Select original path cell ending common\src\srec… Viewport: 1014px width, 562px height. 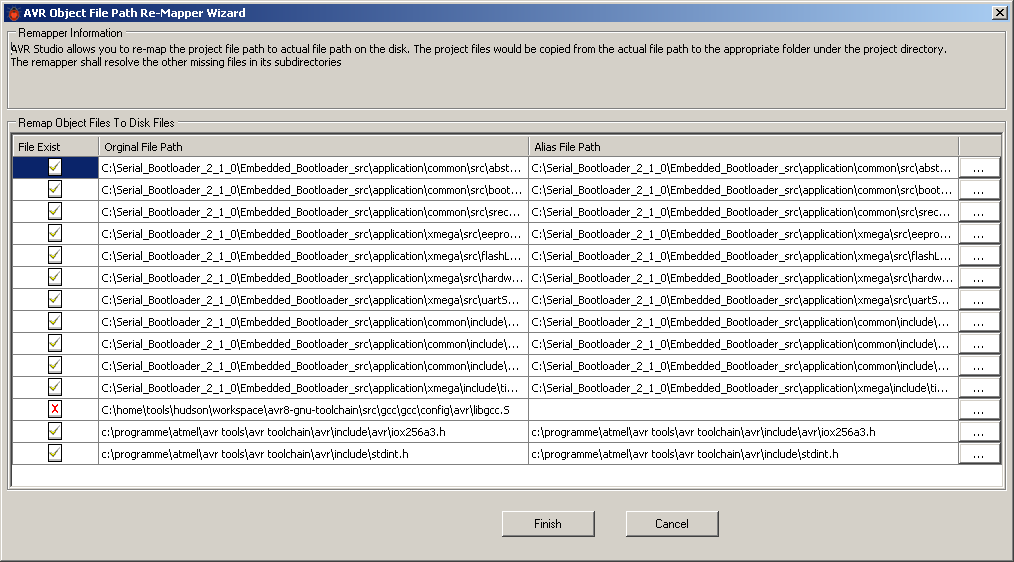314,212
